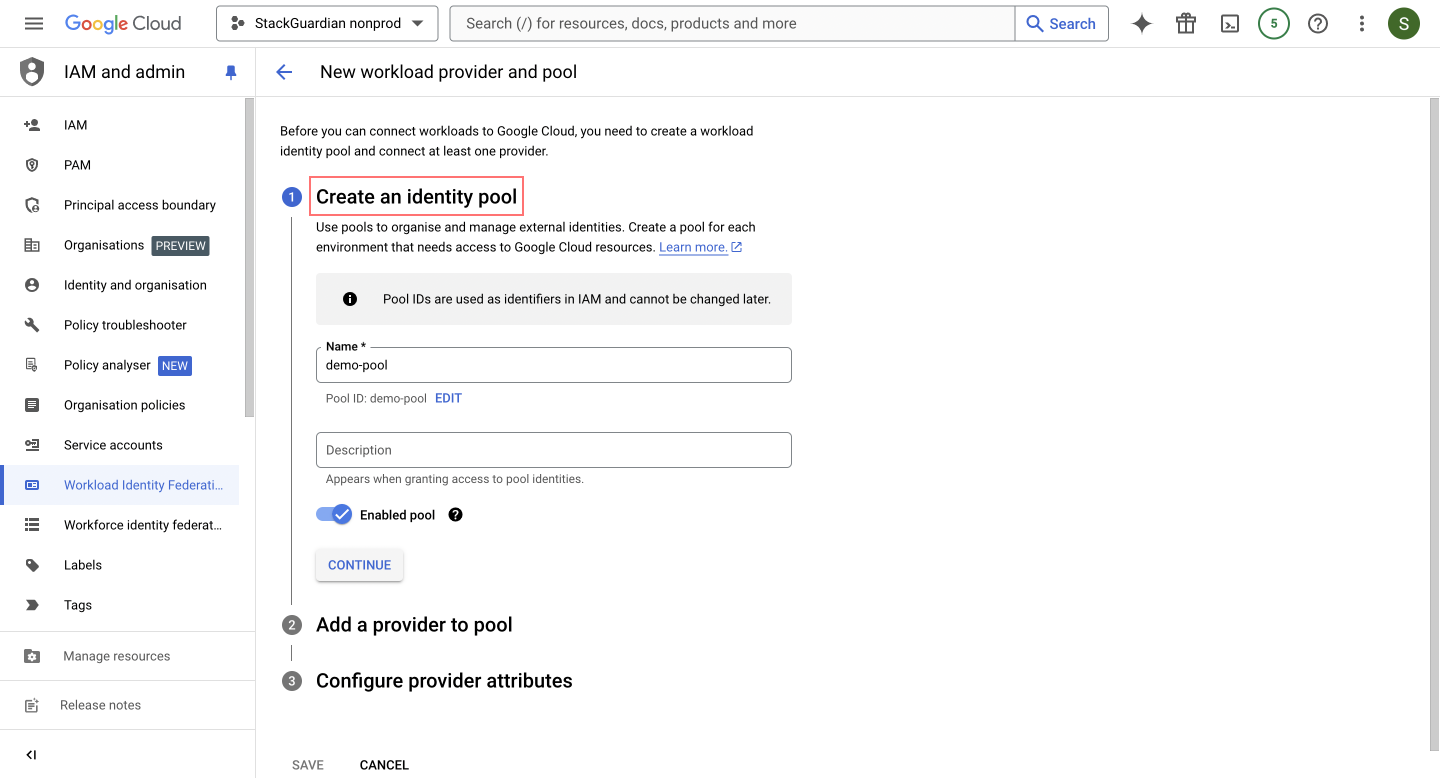Click the pool Name input field
The width and height of the screenshot is (1440, 778).
[x=553, y=366]
